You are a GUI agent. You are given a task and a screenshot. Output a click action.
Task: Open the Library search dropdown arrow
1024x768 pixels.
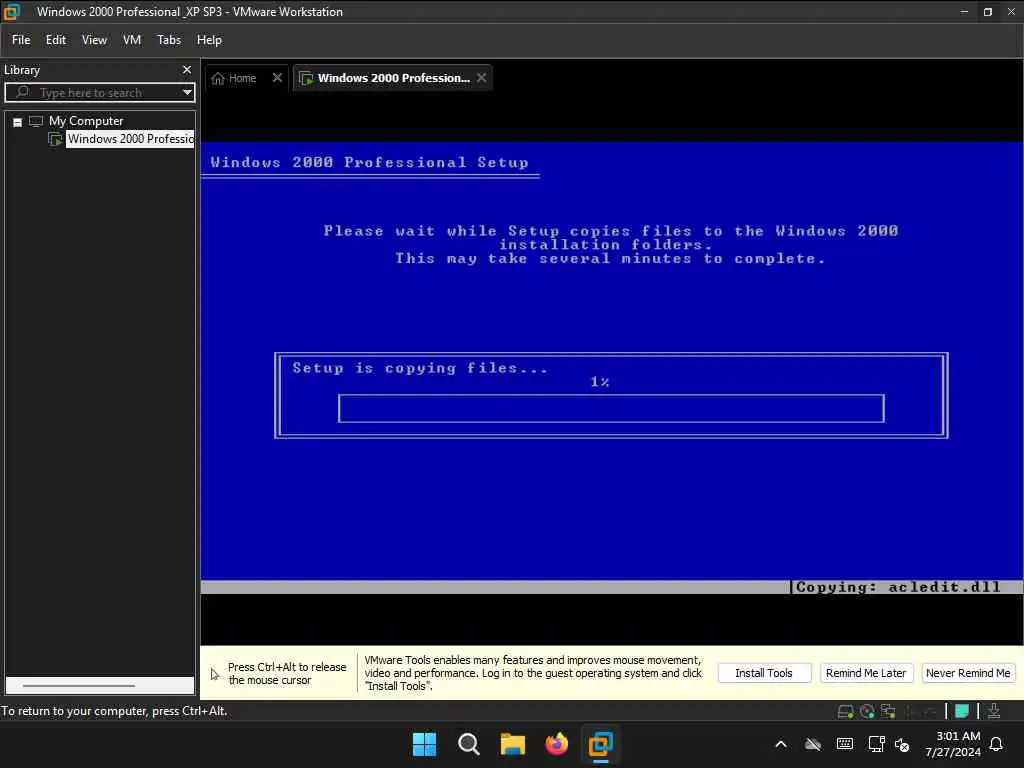click(187, 92)
